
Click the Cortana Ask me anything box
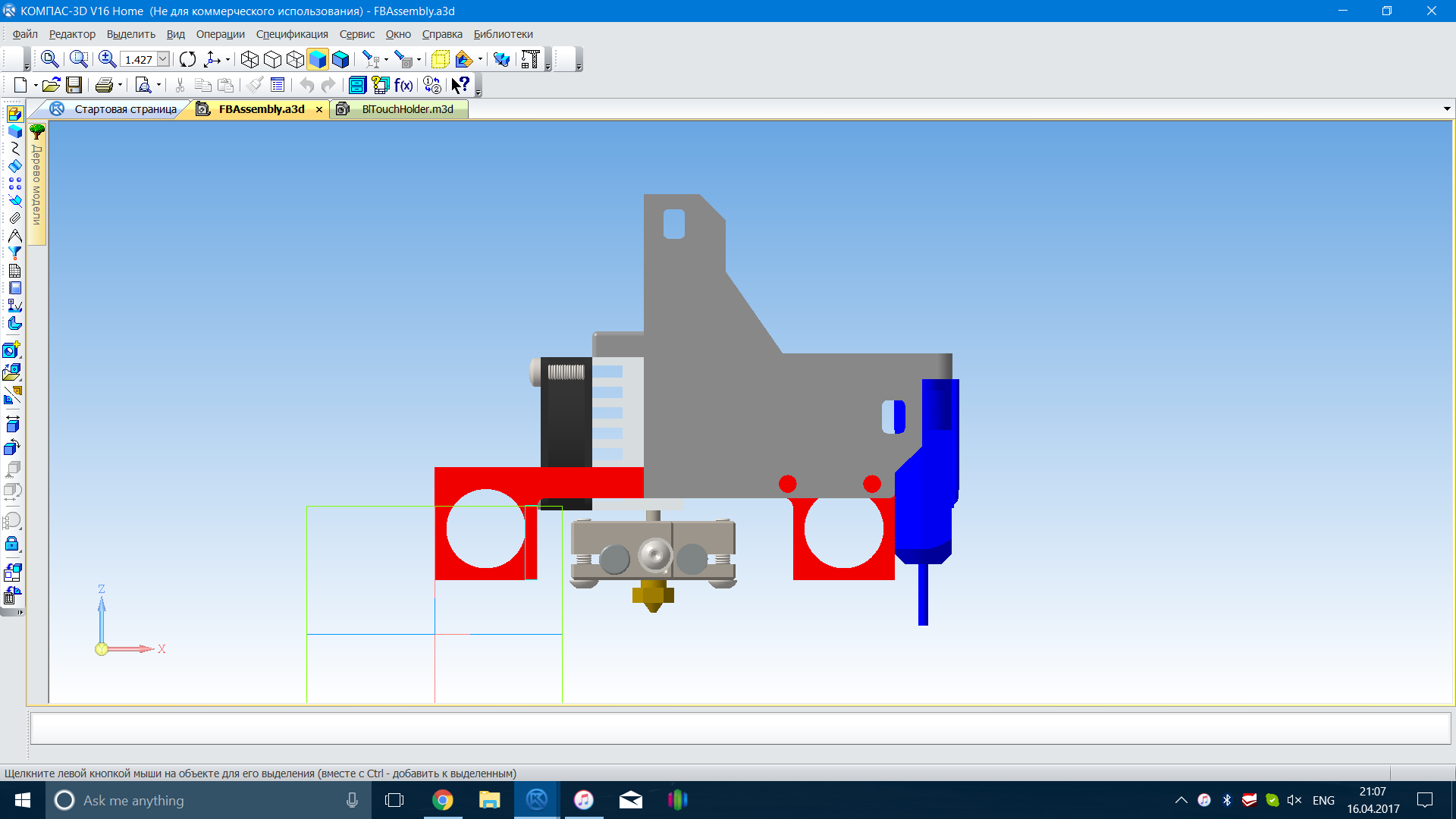tap(209, 800)
